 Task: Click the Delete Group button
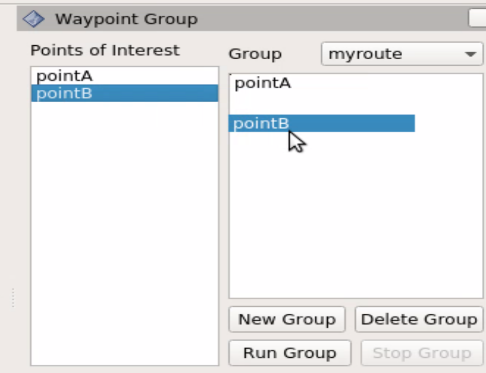[419, 319]
